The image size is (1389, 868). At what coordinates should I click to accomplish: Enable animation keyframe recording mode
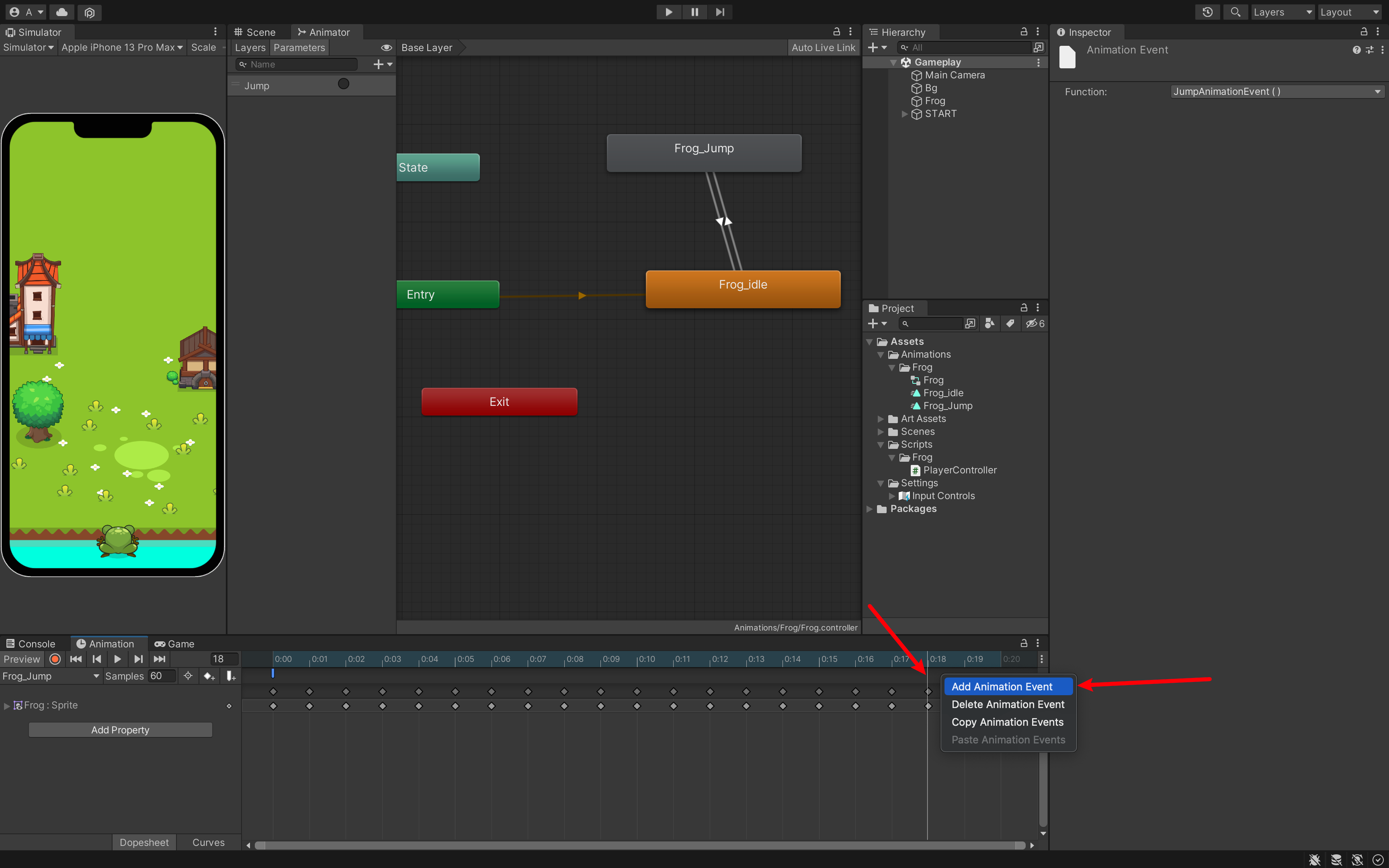(x=55, y=659)
